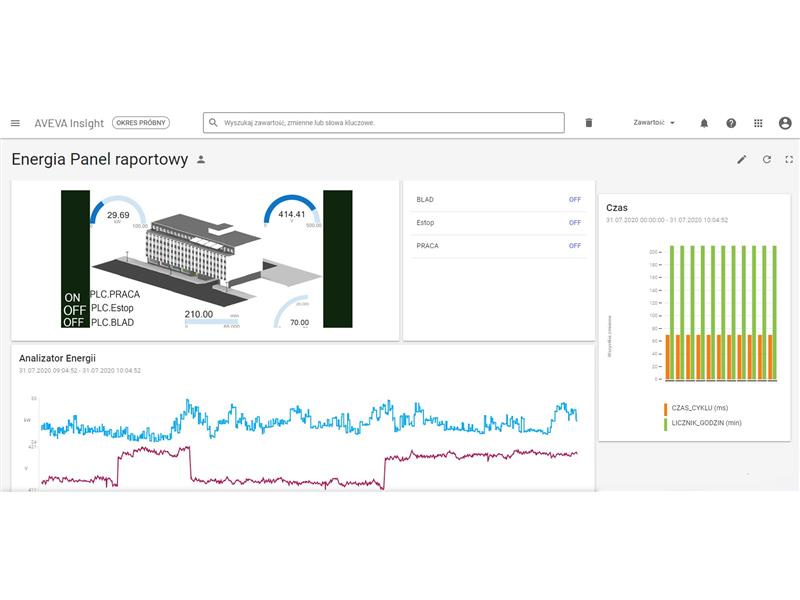Click the Estop row OFF status
The width and height of the screenshot is (800, 600).
tap(574, 222)
